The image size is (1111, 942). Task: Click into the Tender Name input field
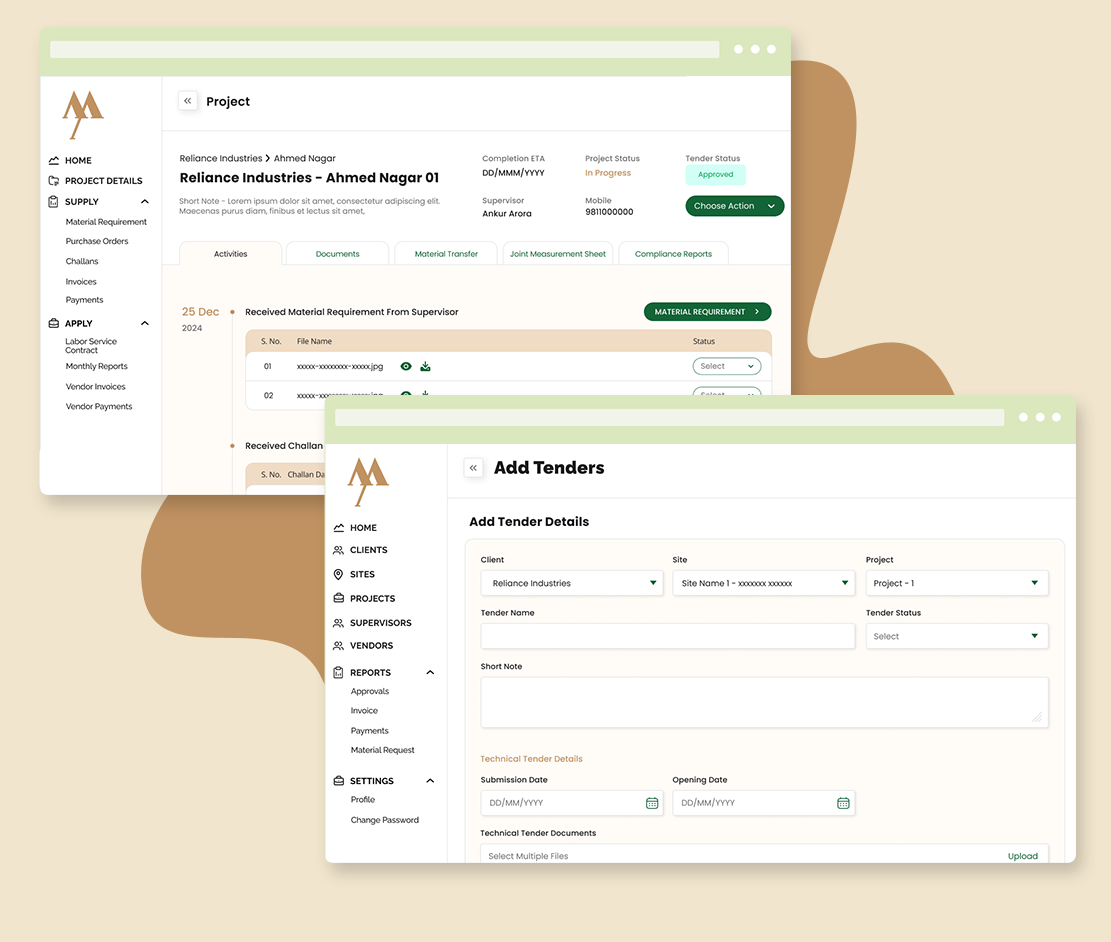pos(667,636)
